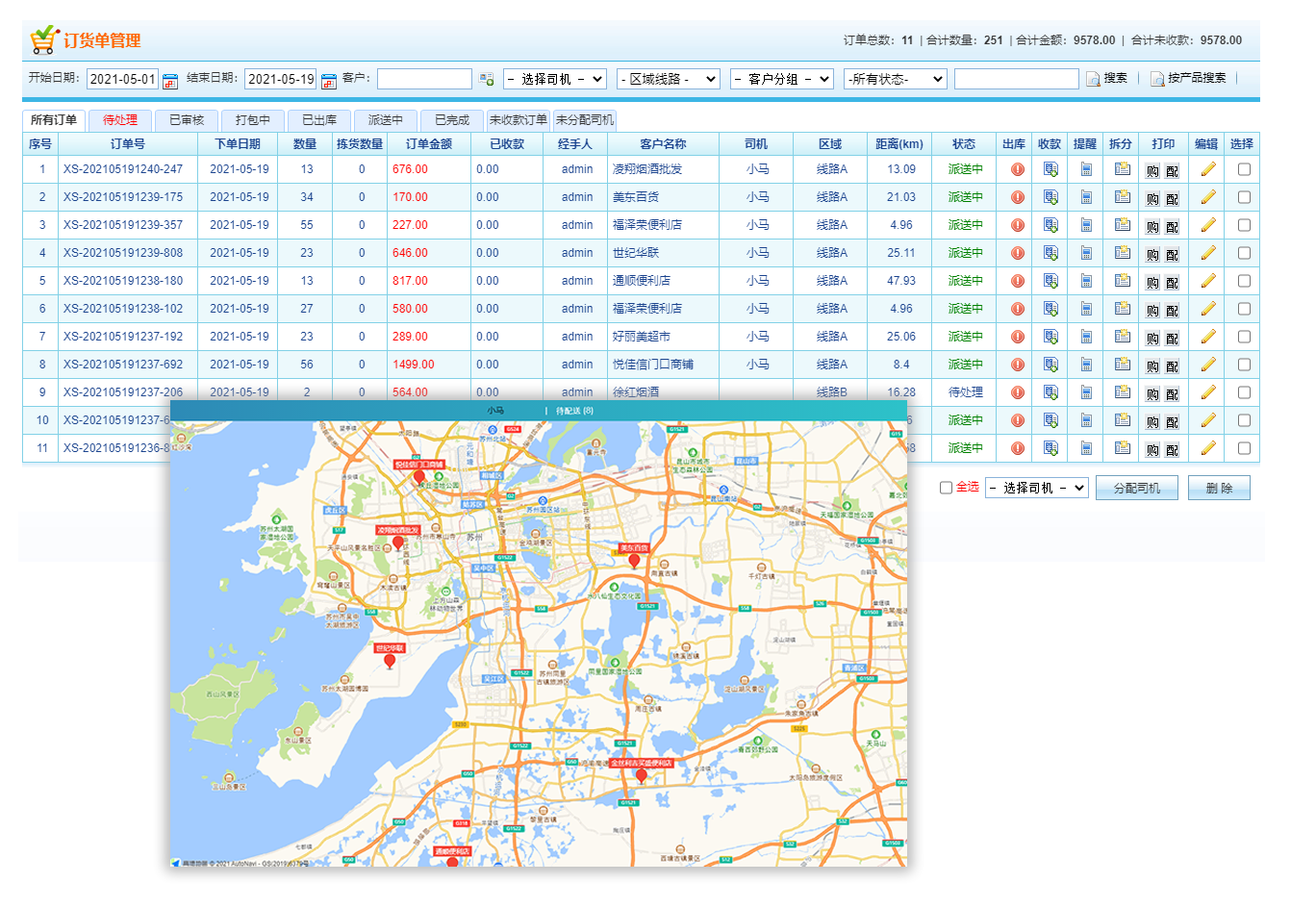The image size is (1316, 908).
Task: Click 提醒 icon for row 3 福泽荣便利店
Action: (1086, 225)
